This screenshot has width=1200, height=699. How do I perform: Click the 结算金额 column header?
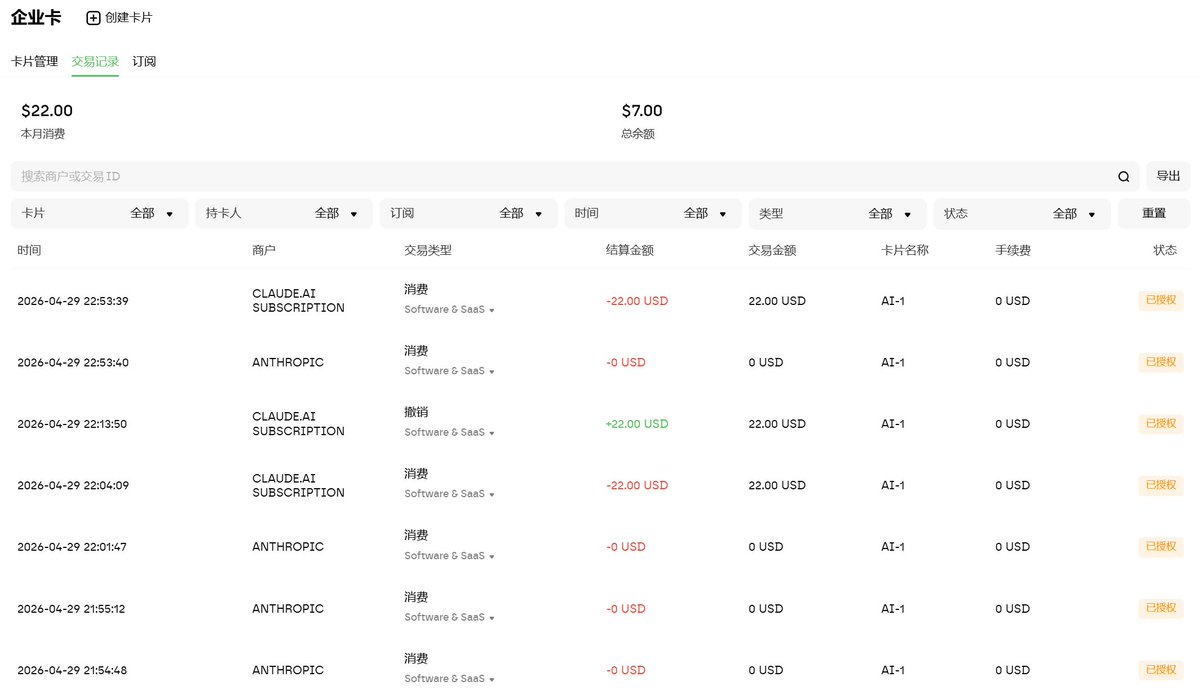(x=630, y=251)
